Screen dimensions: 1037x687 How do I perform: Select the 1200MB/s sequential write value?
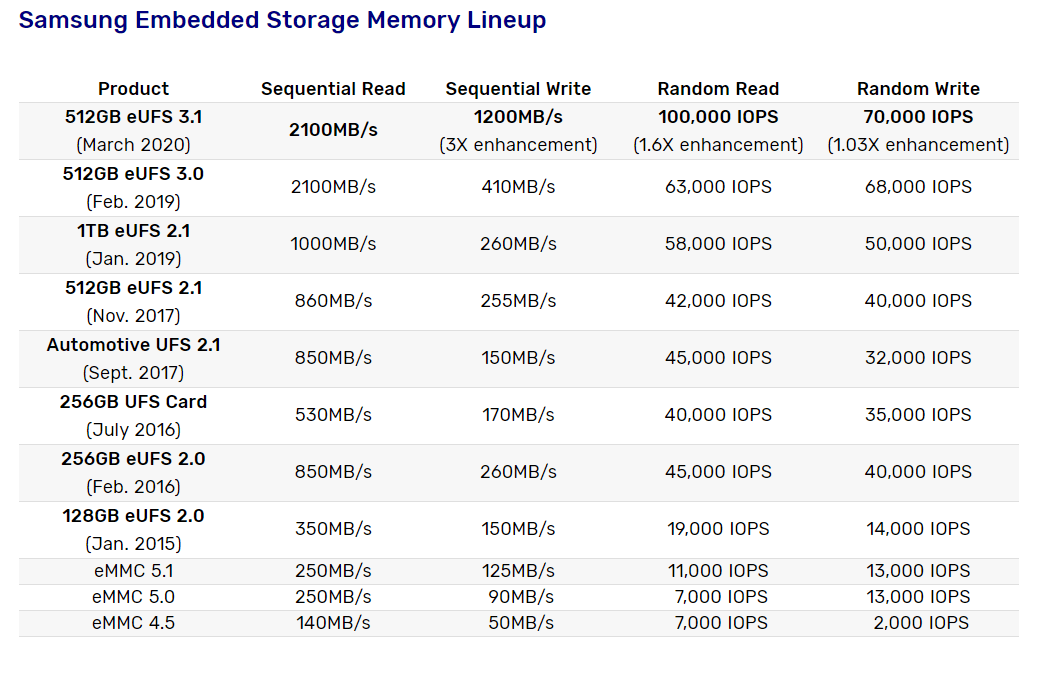518,117
